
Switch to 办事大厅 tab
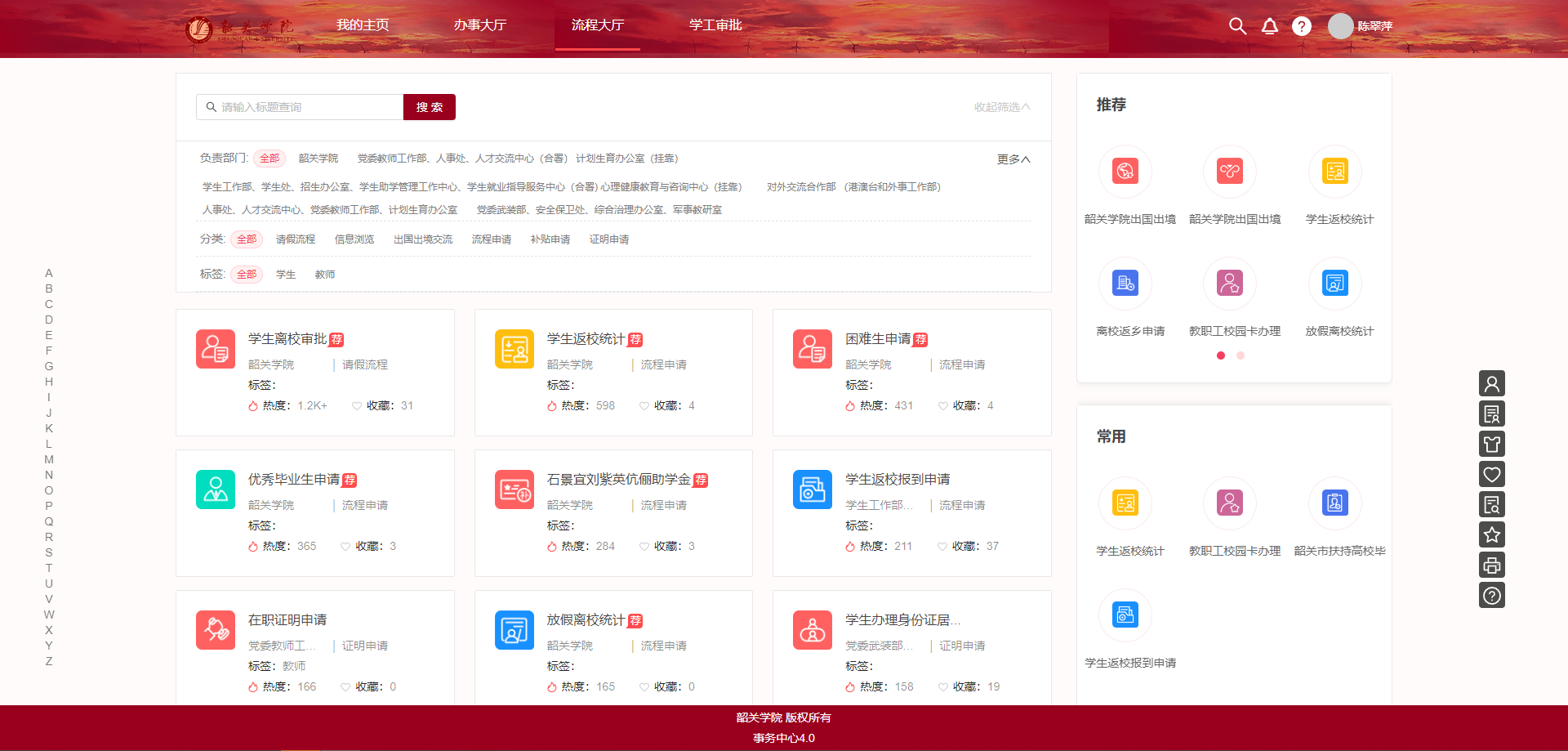tap(479, 25)
